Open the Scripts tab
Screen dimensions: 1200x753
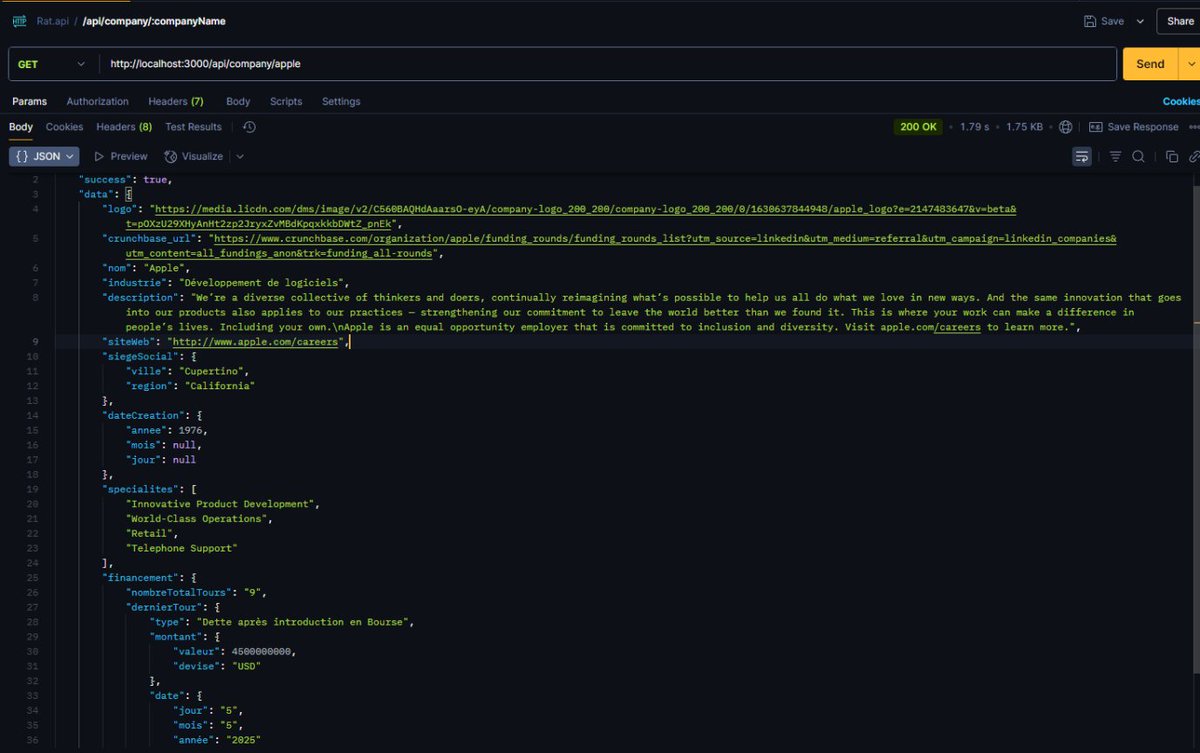click(286, 101)
